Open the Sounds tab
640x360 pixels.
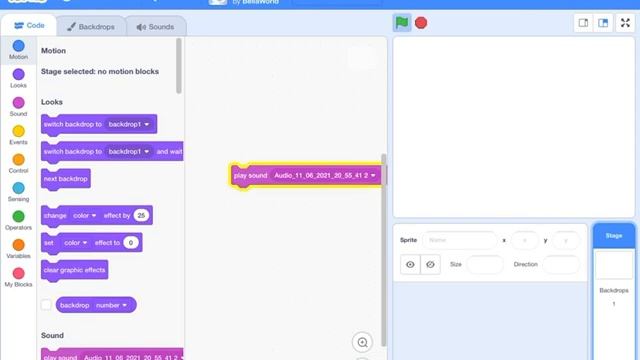point(156,27)
